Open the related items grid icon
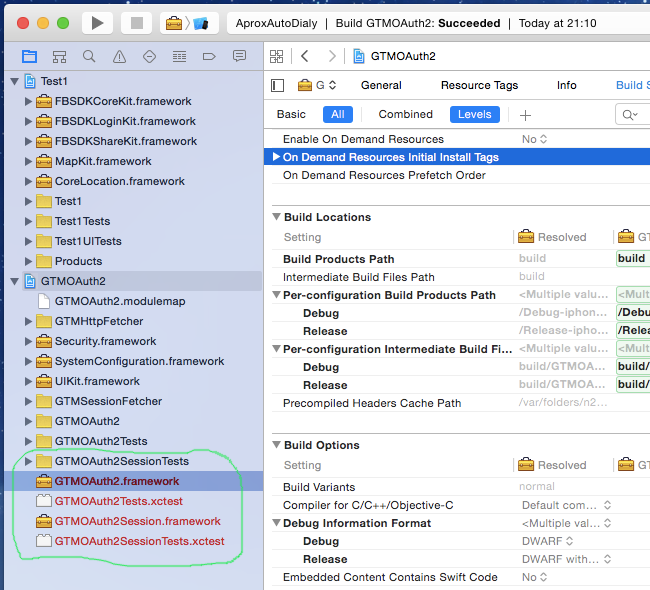 tap(277, 57)
